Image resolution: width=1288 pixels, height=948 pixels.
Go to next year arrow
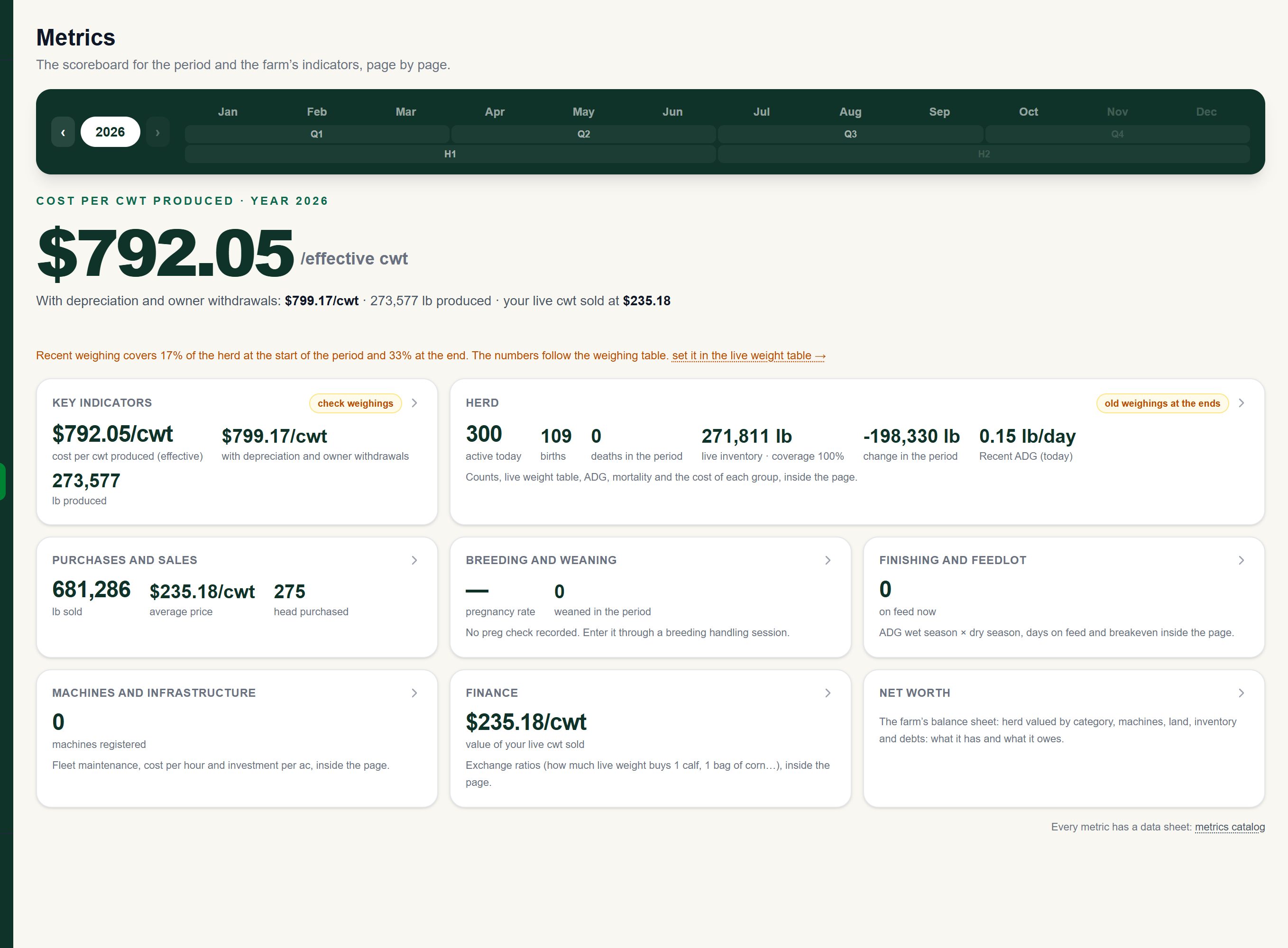[158, 132]
